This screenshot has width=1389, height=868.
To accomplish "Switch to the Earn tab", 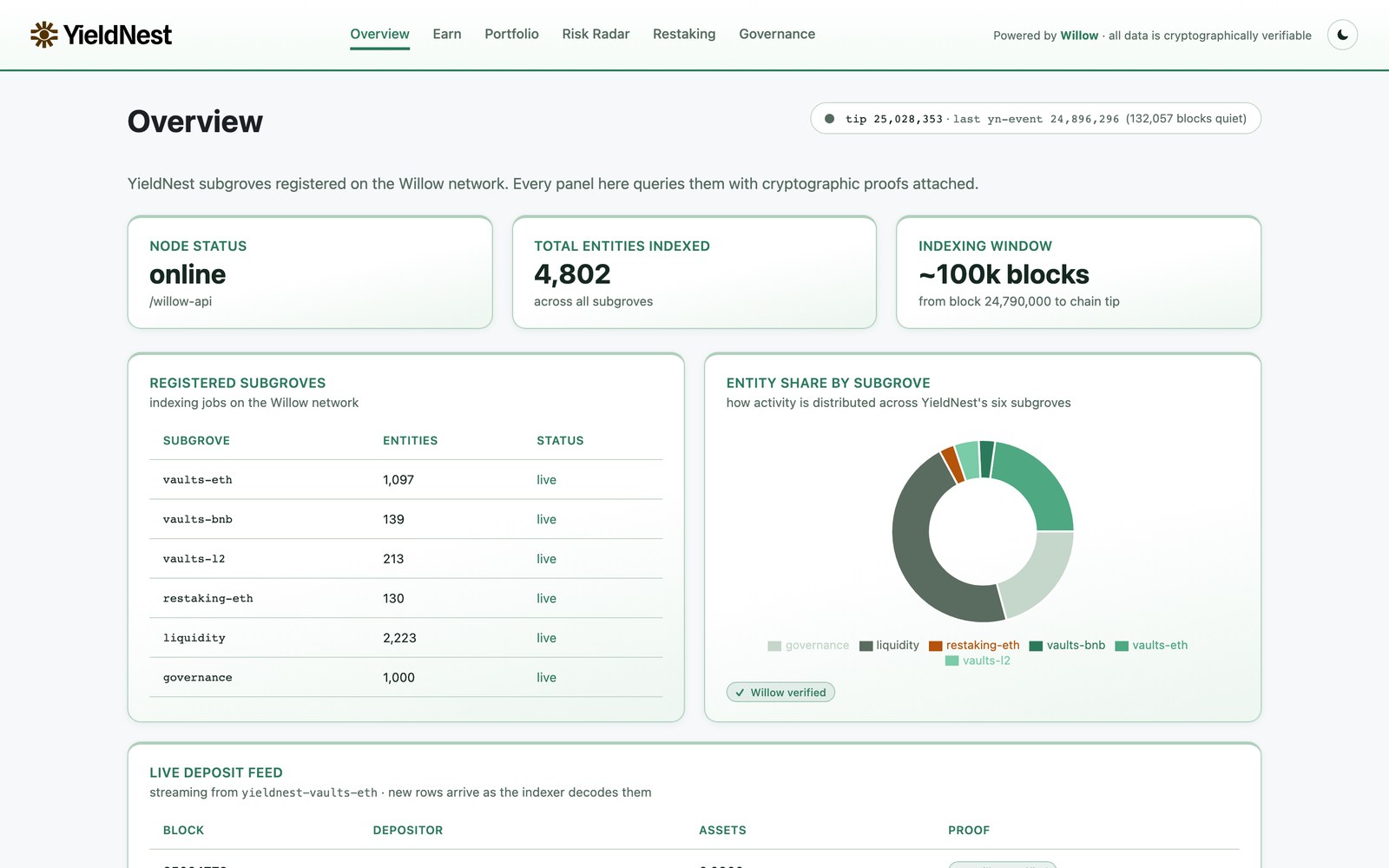I will pos(447,34).
